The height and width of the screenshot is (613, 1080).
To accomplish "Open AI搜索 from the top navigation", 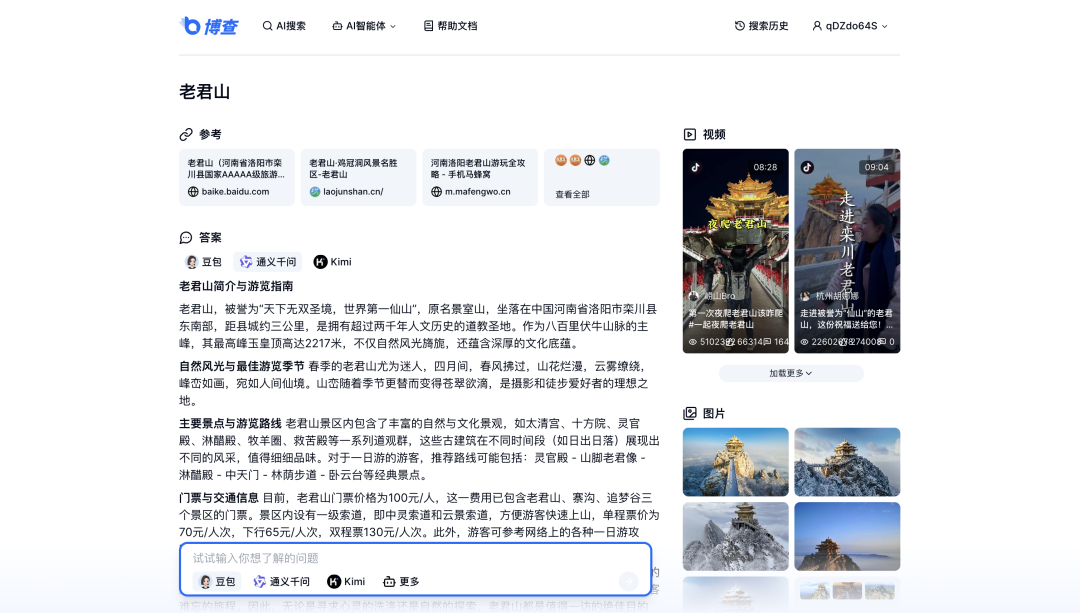I will pyautogui.click(x=284, y=26).
